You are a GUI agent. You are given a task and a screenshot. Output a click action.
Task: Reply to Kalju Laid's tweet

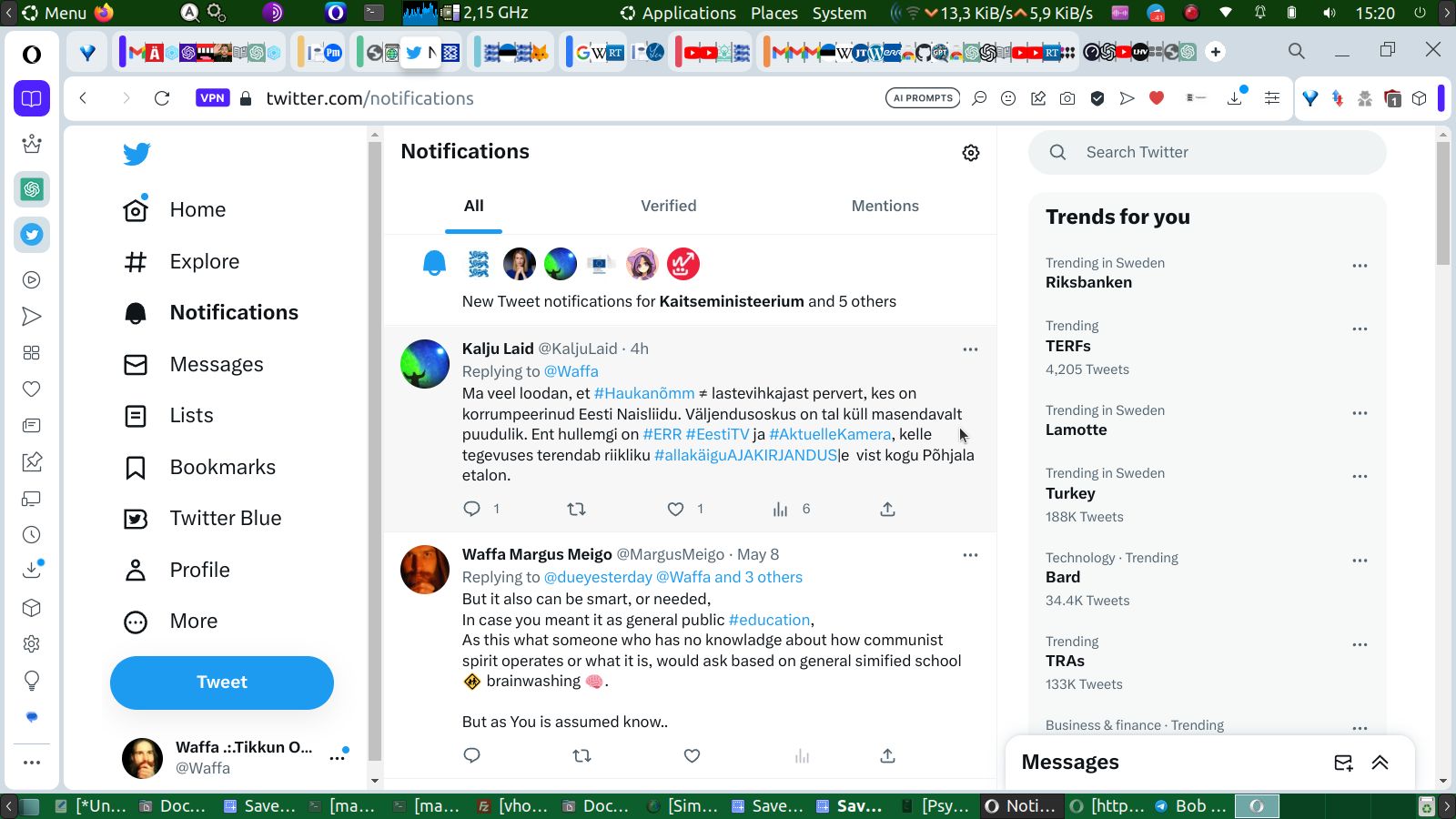[x=471, y=509]
